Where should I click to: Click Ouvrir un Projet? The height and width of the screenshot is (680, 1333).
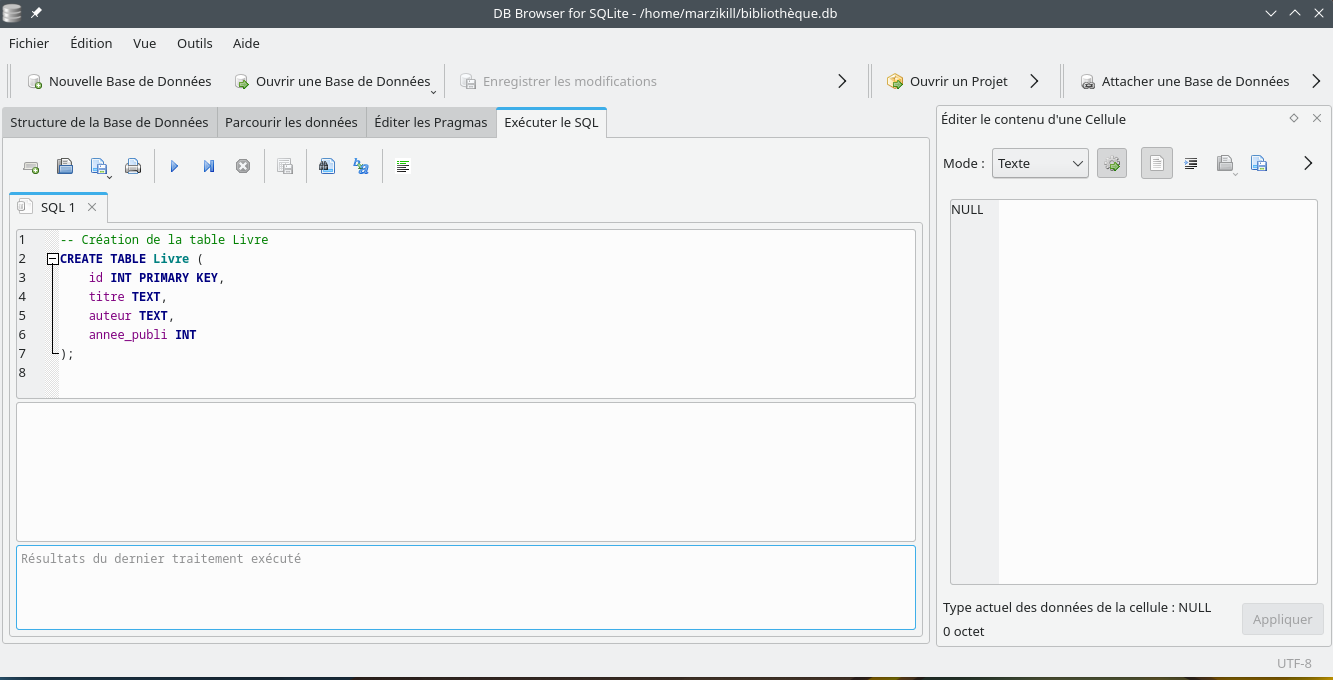pyautogui.click(x=948, y=81)
